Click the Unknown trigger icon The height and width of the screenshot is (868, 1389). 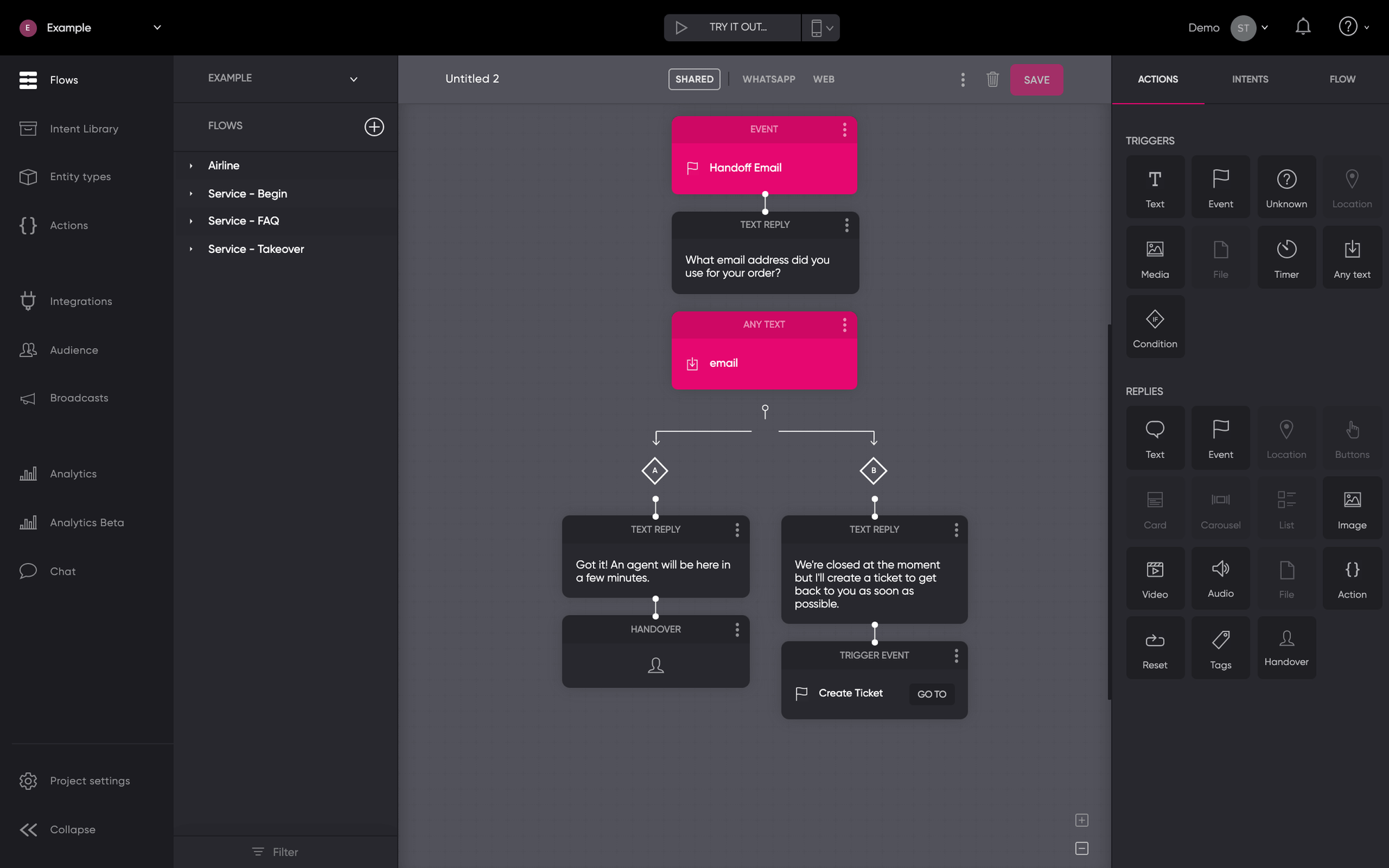click(1286, 187)
